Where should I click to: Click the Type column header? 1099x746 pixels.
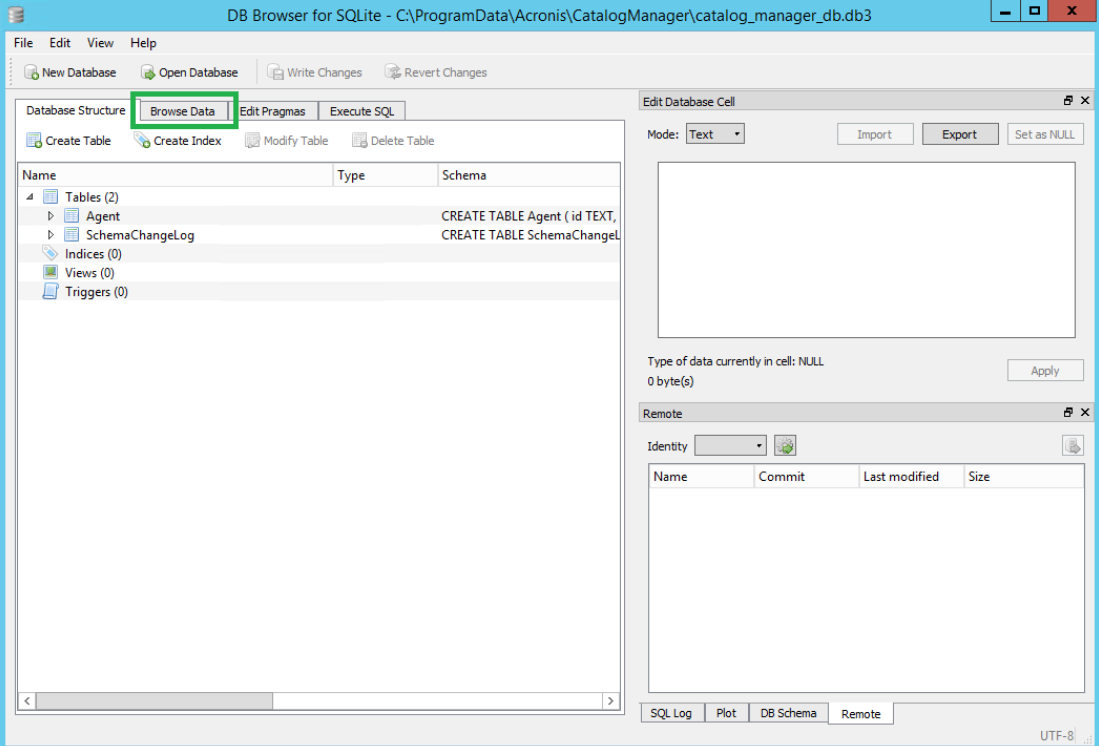coord(385,175)
